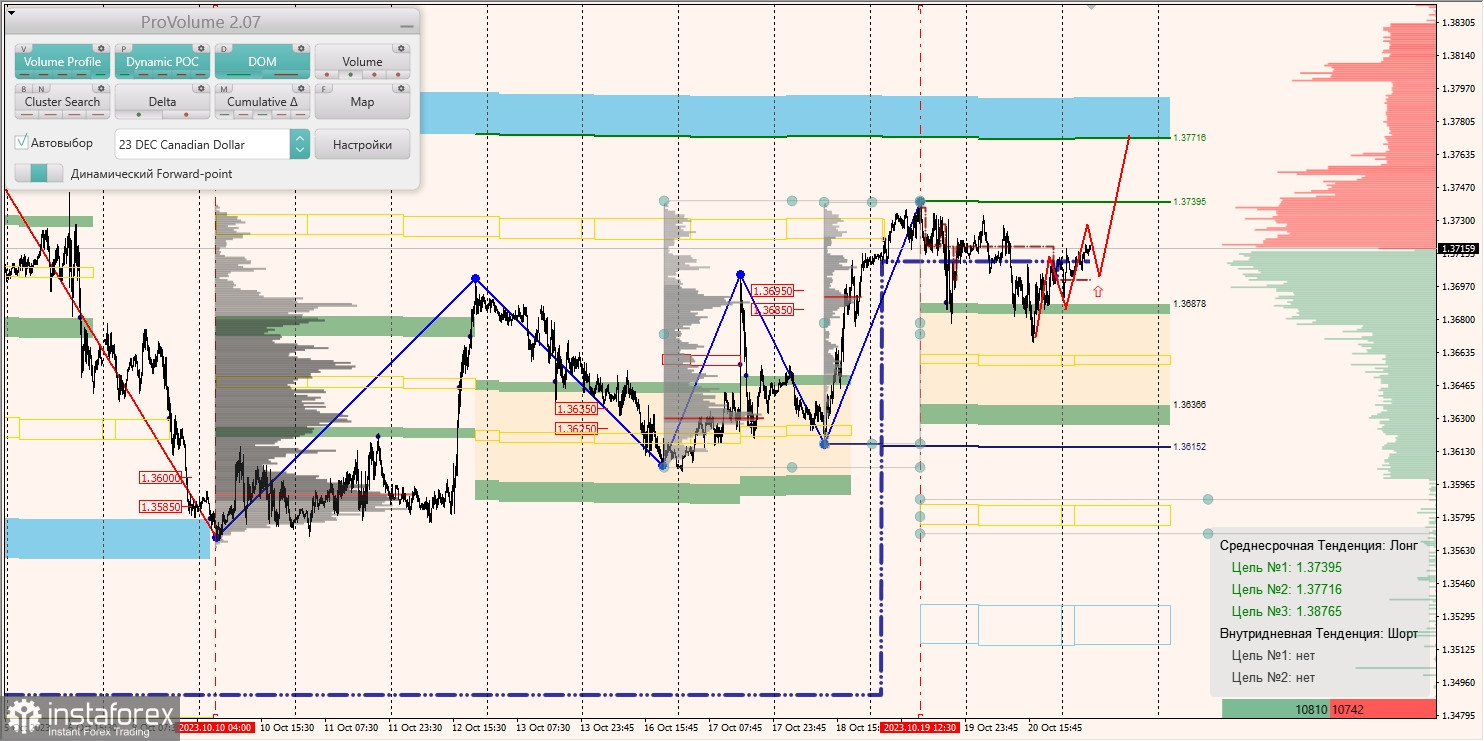Open the Volume button's gear settings
The height and width of the screenshot is (741, 1484).
coord(401,48)
